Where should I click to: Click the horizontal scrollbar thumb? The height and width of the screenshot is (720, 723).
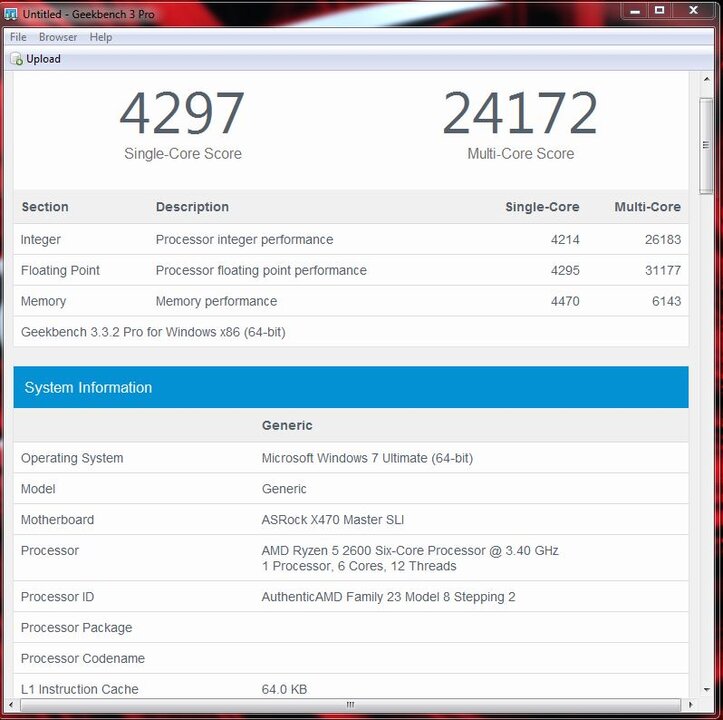click(350, 705)
